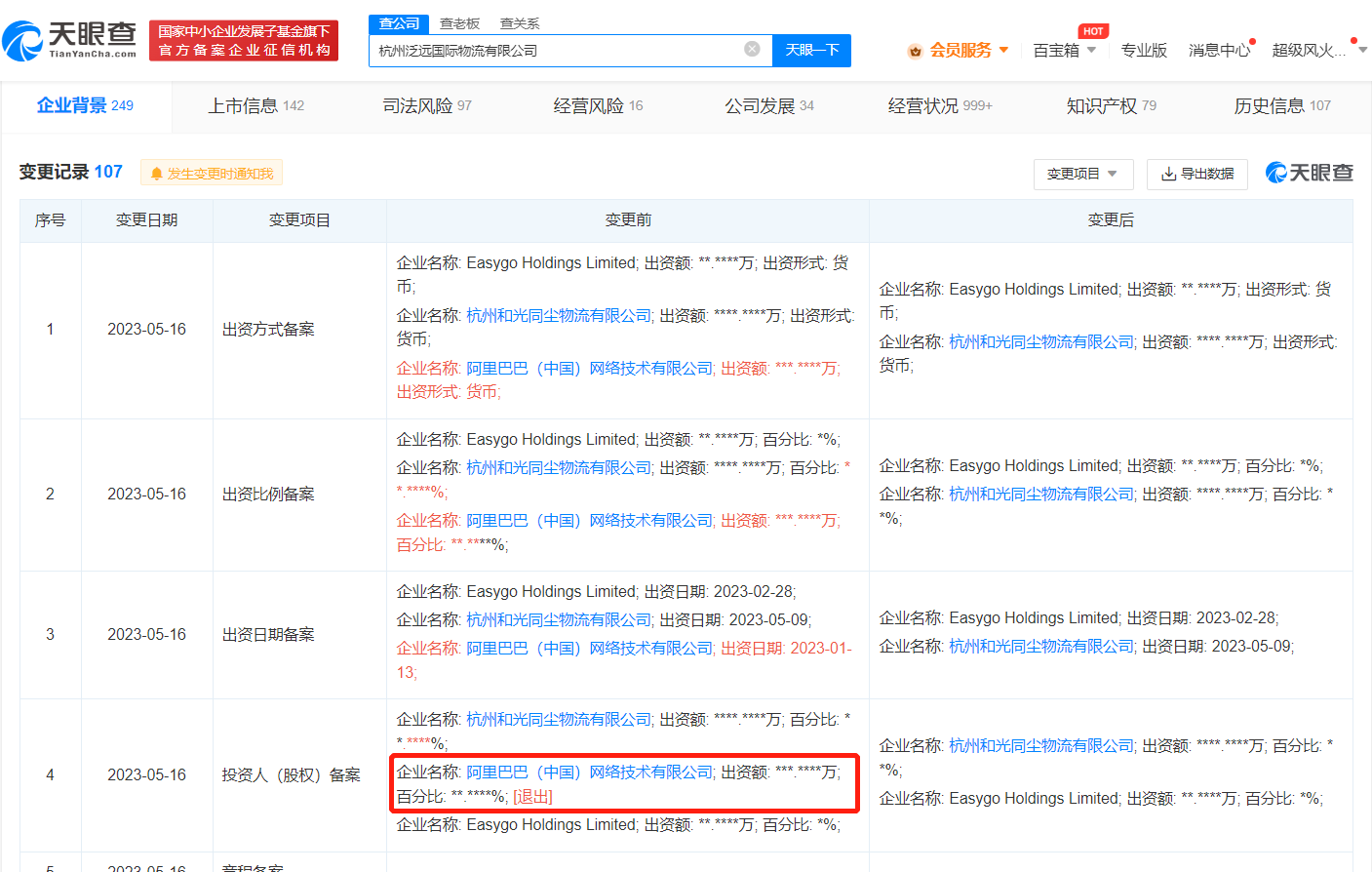The image size is (1372, 872).
Task: Click the 天眼一下 search button
Action: pos(812,50)
